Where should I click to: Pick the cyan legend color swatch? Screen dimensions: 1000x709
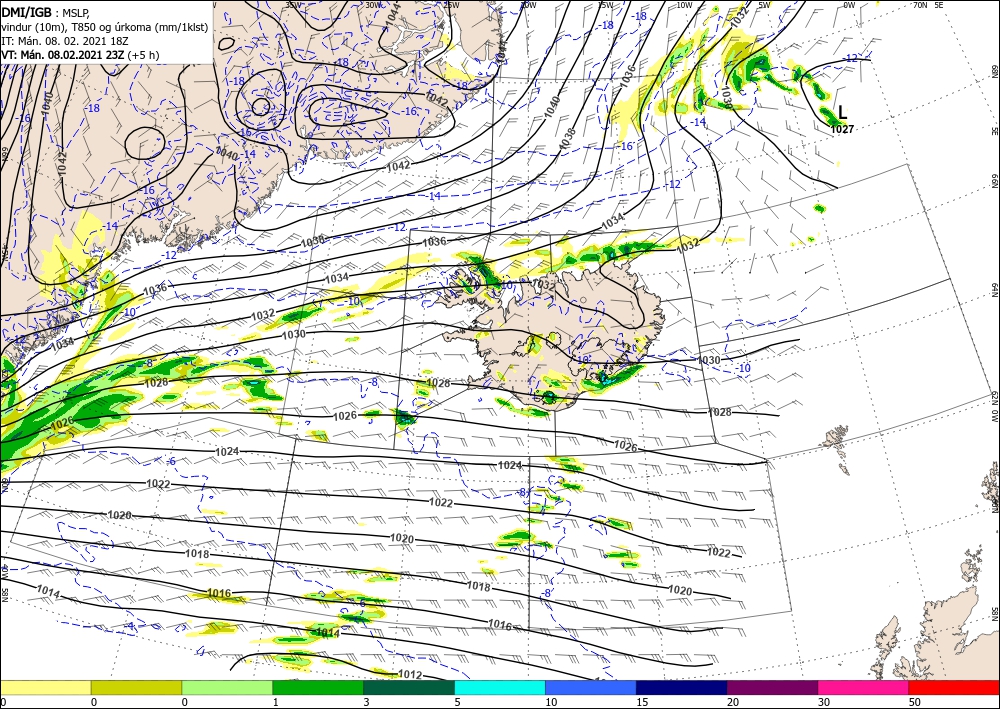pyautogui.click(x=500, y=687)
